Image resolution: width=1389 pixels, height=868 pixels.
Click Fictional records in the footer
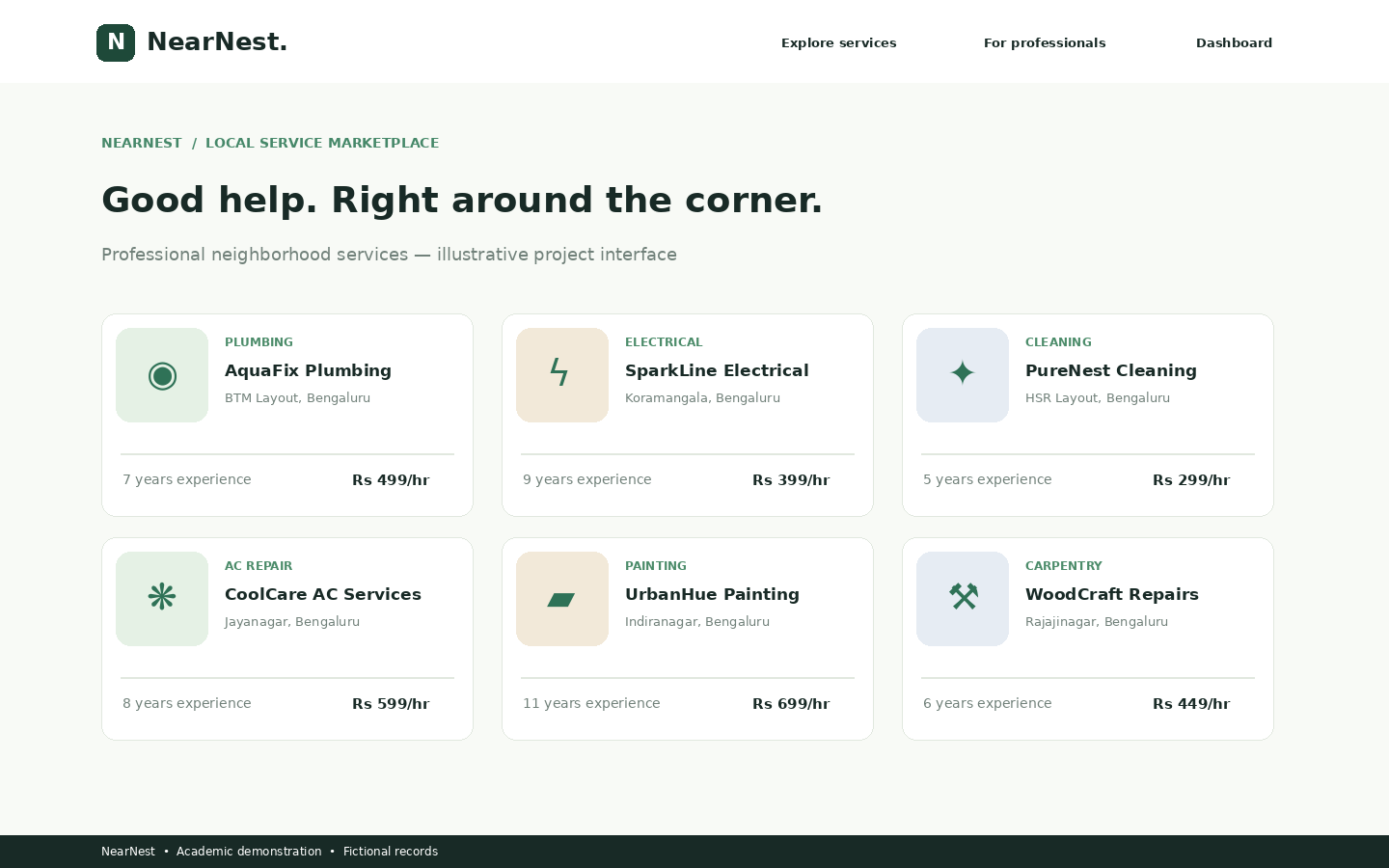(391, 852)
